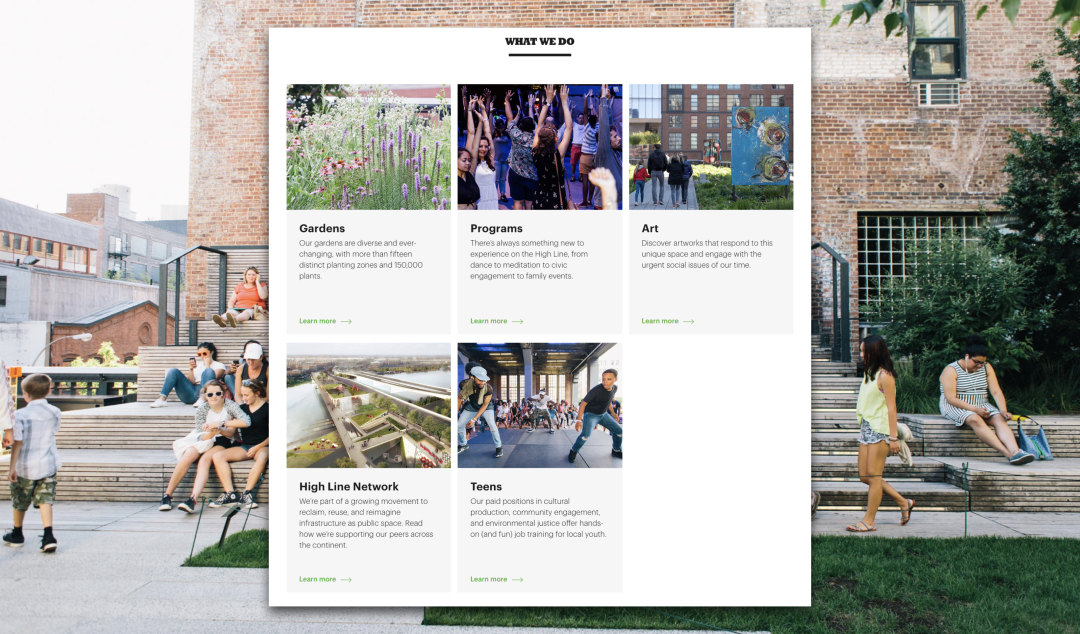Open the Teens dancers photo
This screenshot has height=634, width=1080.
(539, 405)
